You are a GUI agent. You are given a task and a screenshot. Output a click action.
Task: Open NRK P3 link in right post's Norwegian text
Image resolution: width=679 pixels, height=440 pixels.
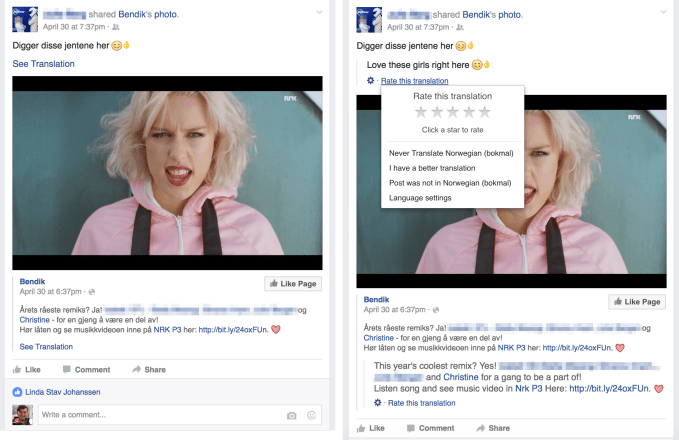[x=511, y=348]
